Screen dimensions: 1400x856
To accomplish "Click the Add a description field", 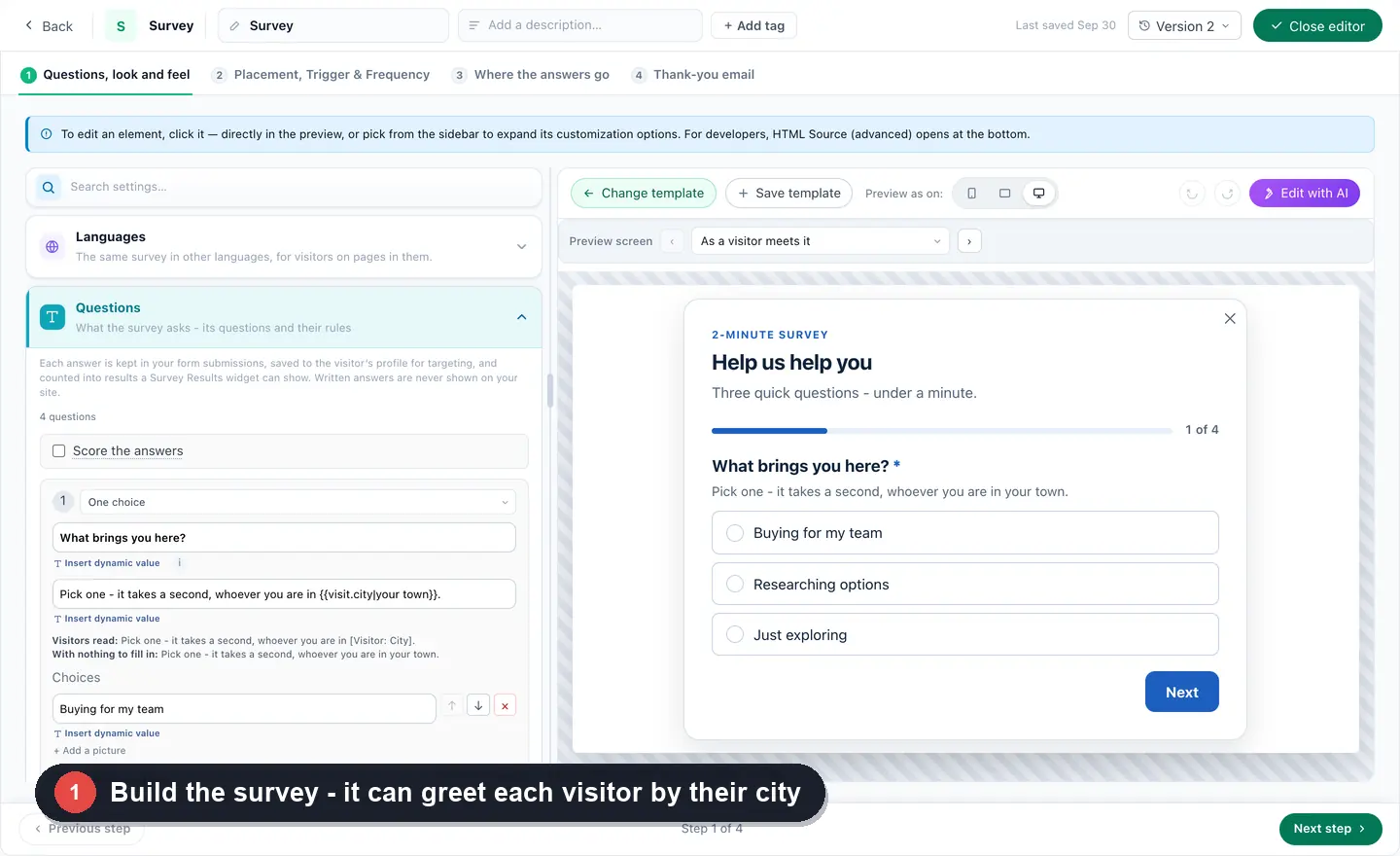I will coord(580,25).
